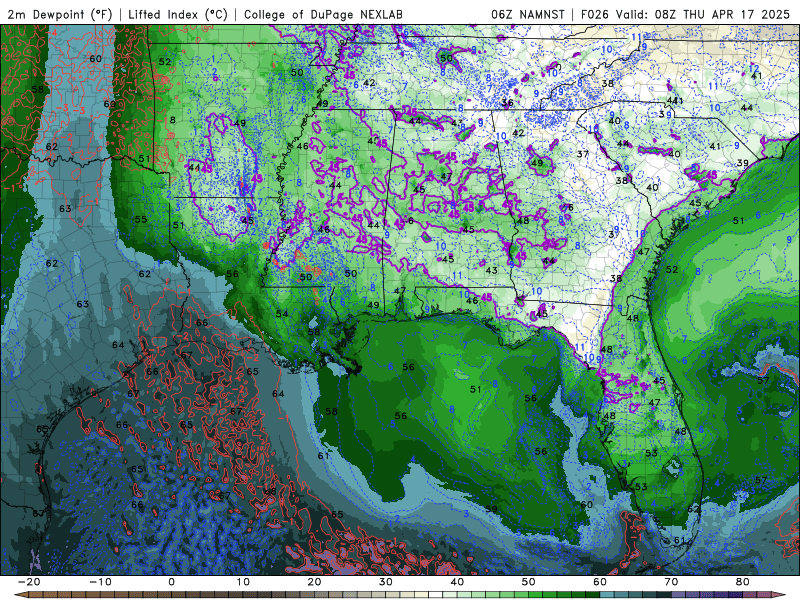Click the dewpoint value '36' on the map

pyautogui.click(x=507, y=103)
